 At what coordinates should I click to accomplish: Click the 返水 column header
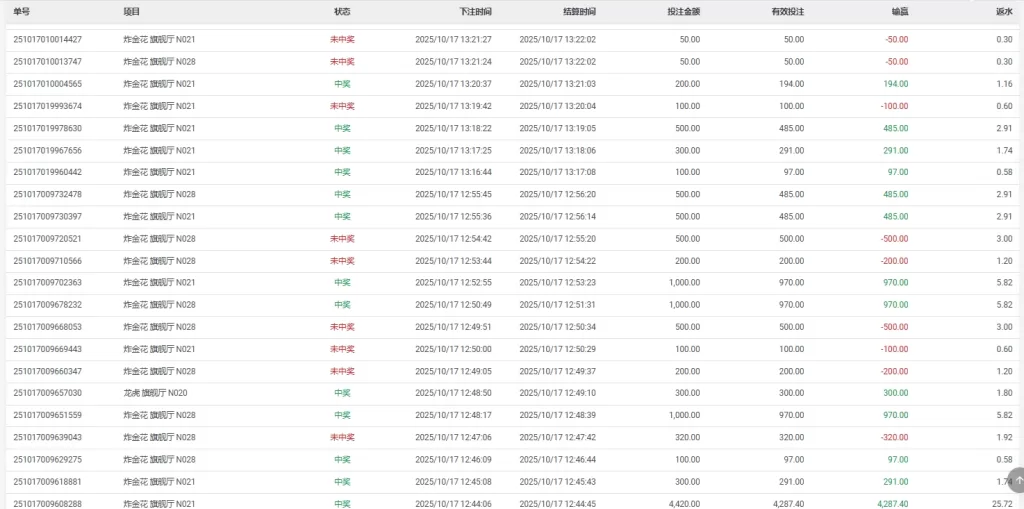pyautogui.click(x=1004, y=11)
